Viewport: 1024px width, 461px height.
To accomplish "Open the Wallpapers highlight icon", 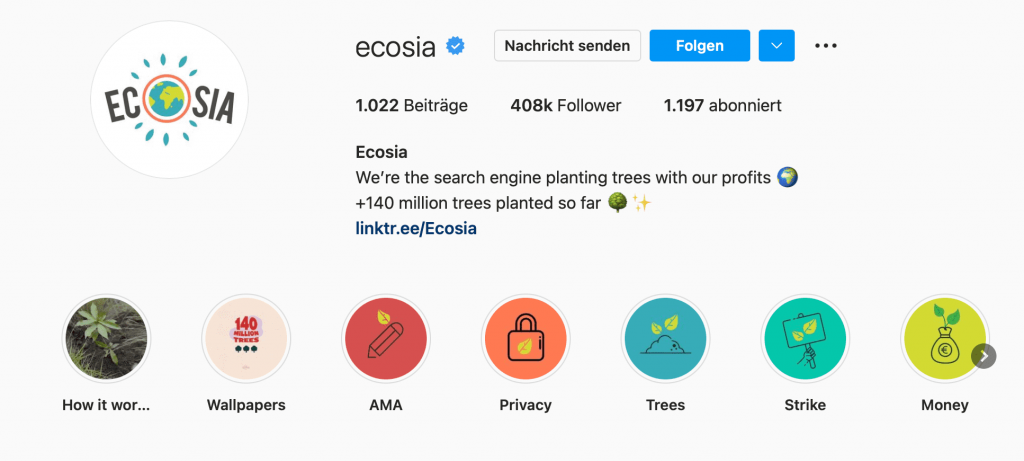I will 246,338.
